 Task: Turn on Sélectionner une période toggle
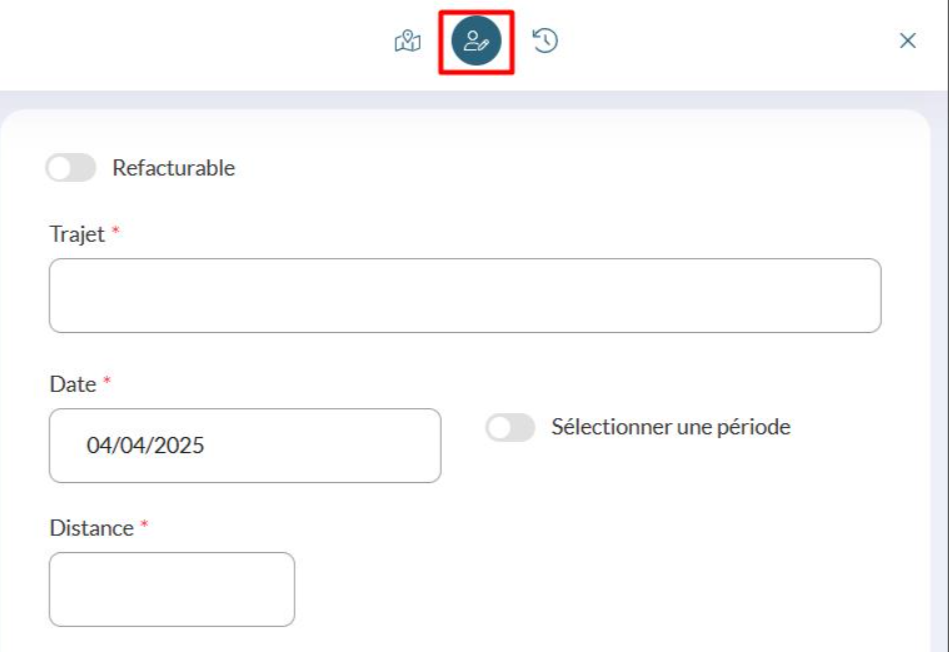click(x=510, y=428)
